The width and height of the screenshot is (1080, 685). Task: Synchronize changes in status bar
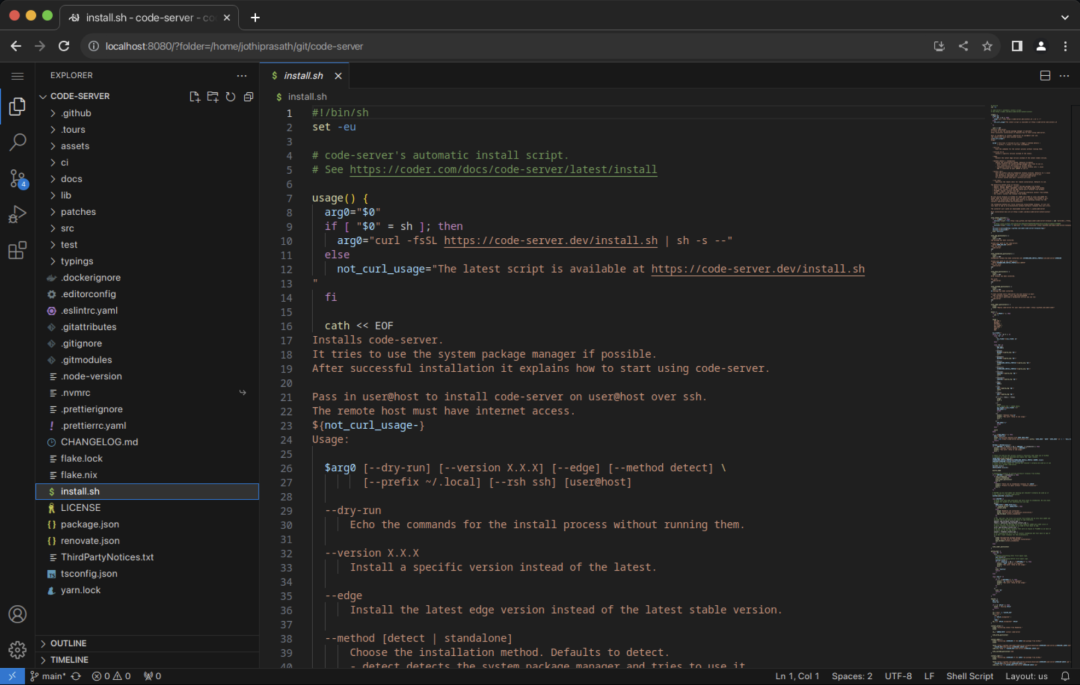(76, 676)
